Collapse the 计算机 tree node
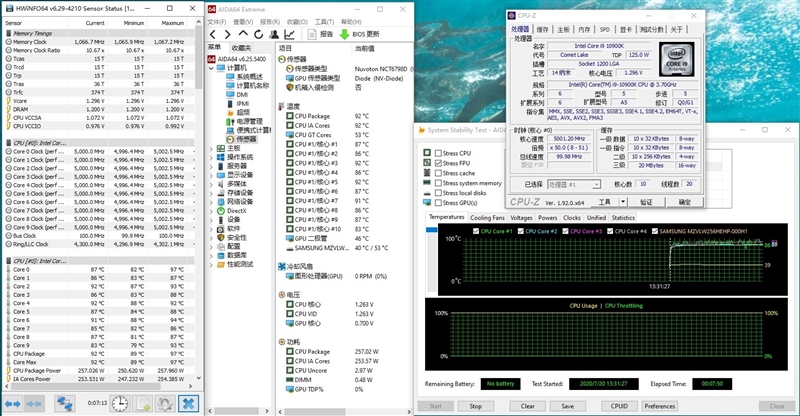800x416 pixels. (210, 67)
